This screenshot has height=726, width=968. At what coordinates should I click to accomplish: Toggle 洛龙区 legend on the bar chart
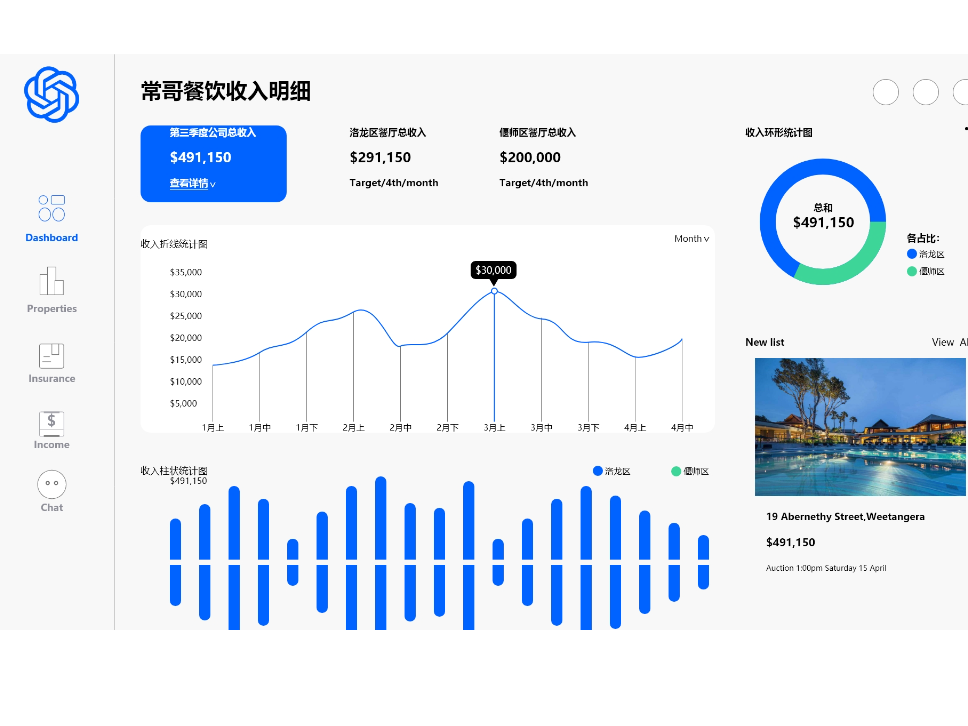[x=612, y=470]
